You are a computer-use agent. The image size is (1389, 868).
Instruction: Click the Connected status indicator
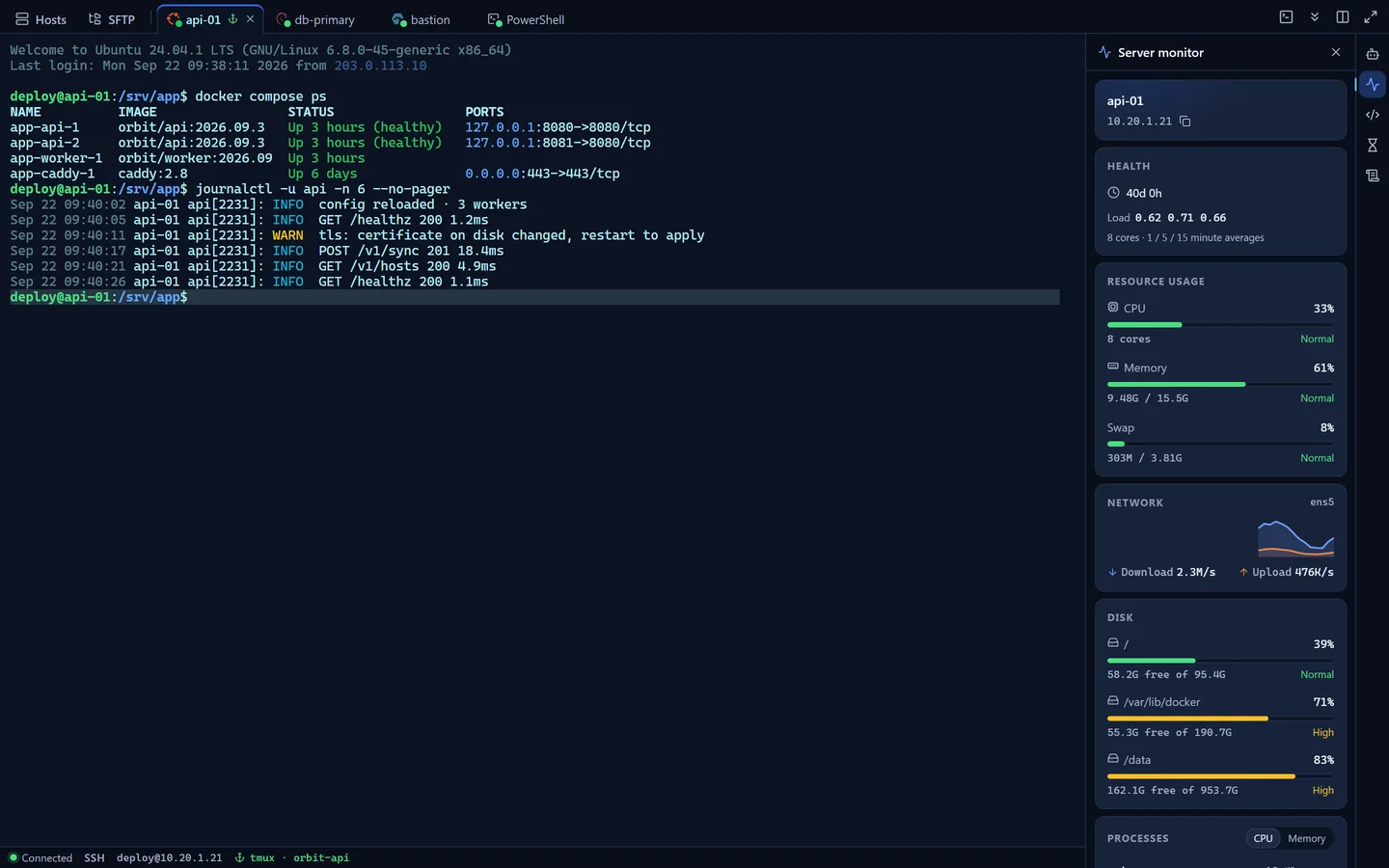point(41,857)
